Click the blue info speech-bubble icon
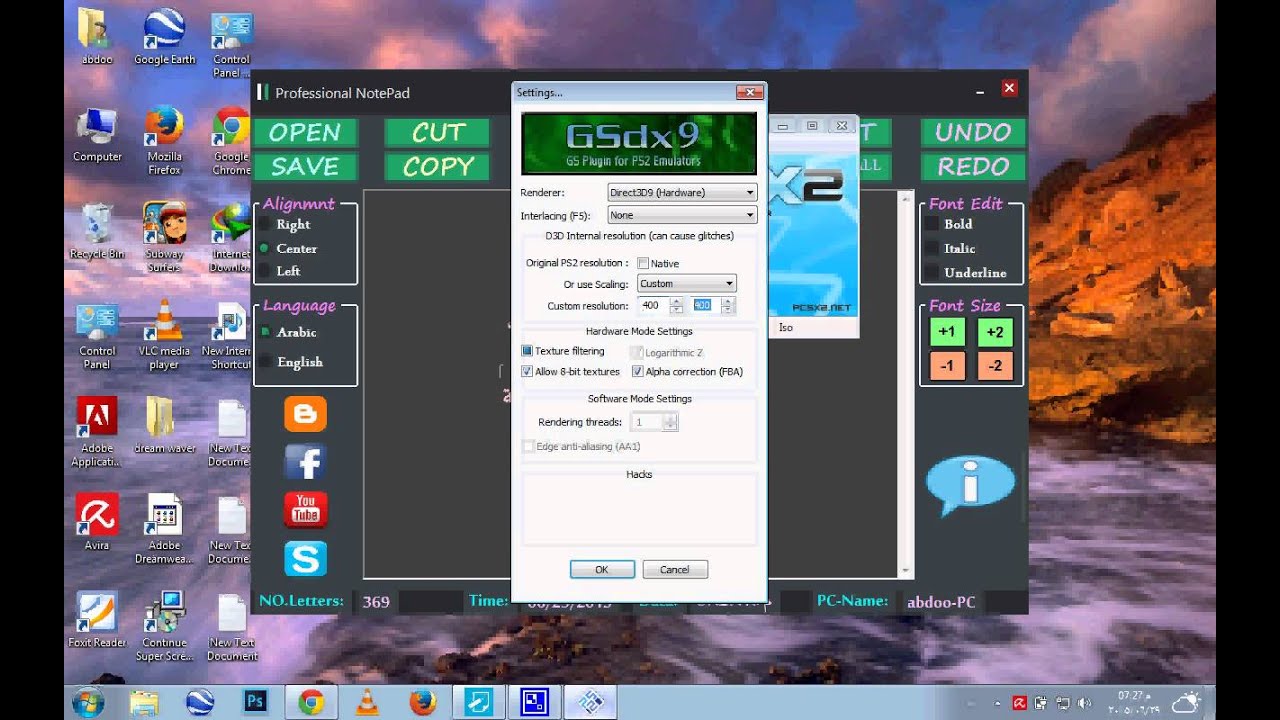The image size is (1280, 720). (970, 485)
